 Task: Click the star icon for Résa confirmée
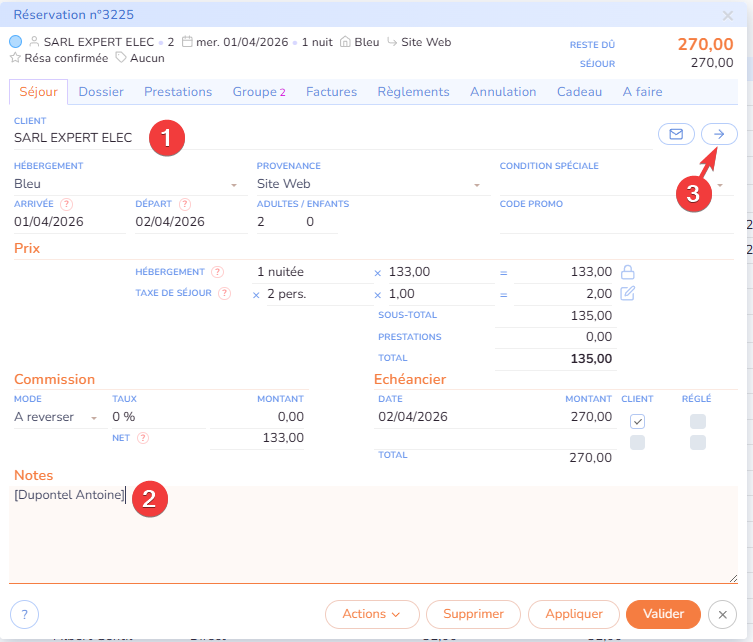15,58
